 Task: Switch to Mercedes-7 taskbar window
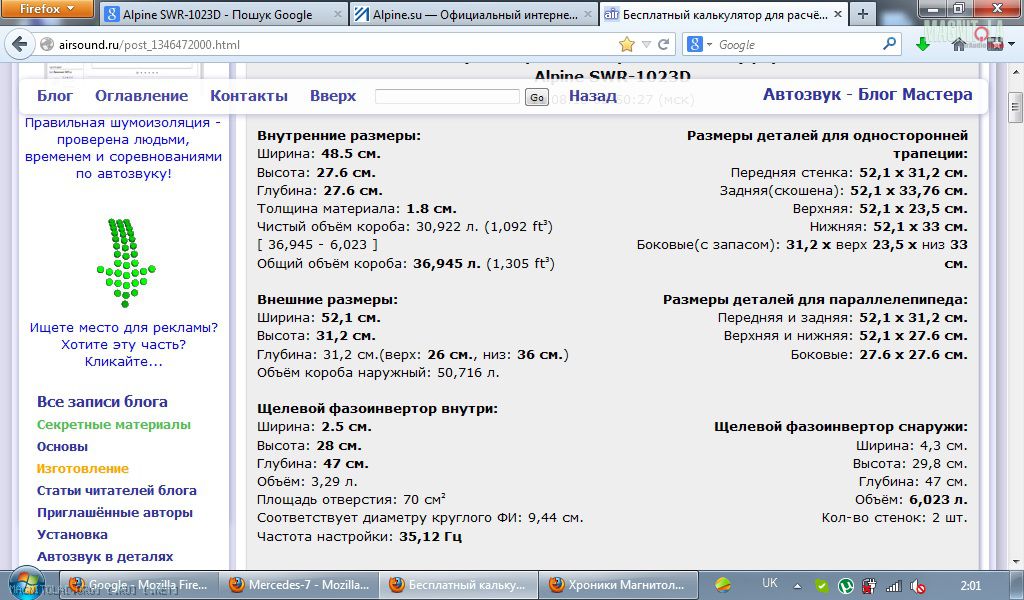(298, 585)
